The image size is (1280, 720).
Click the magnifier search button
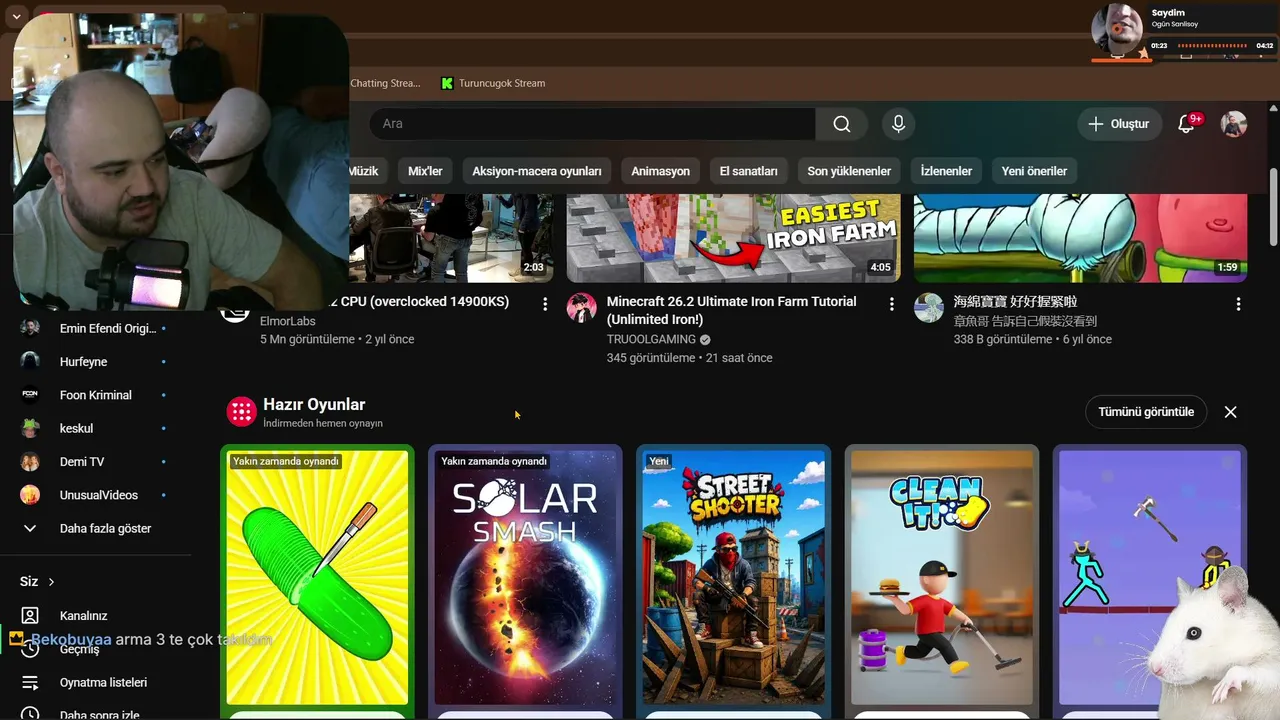tap(842, 124)
